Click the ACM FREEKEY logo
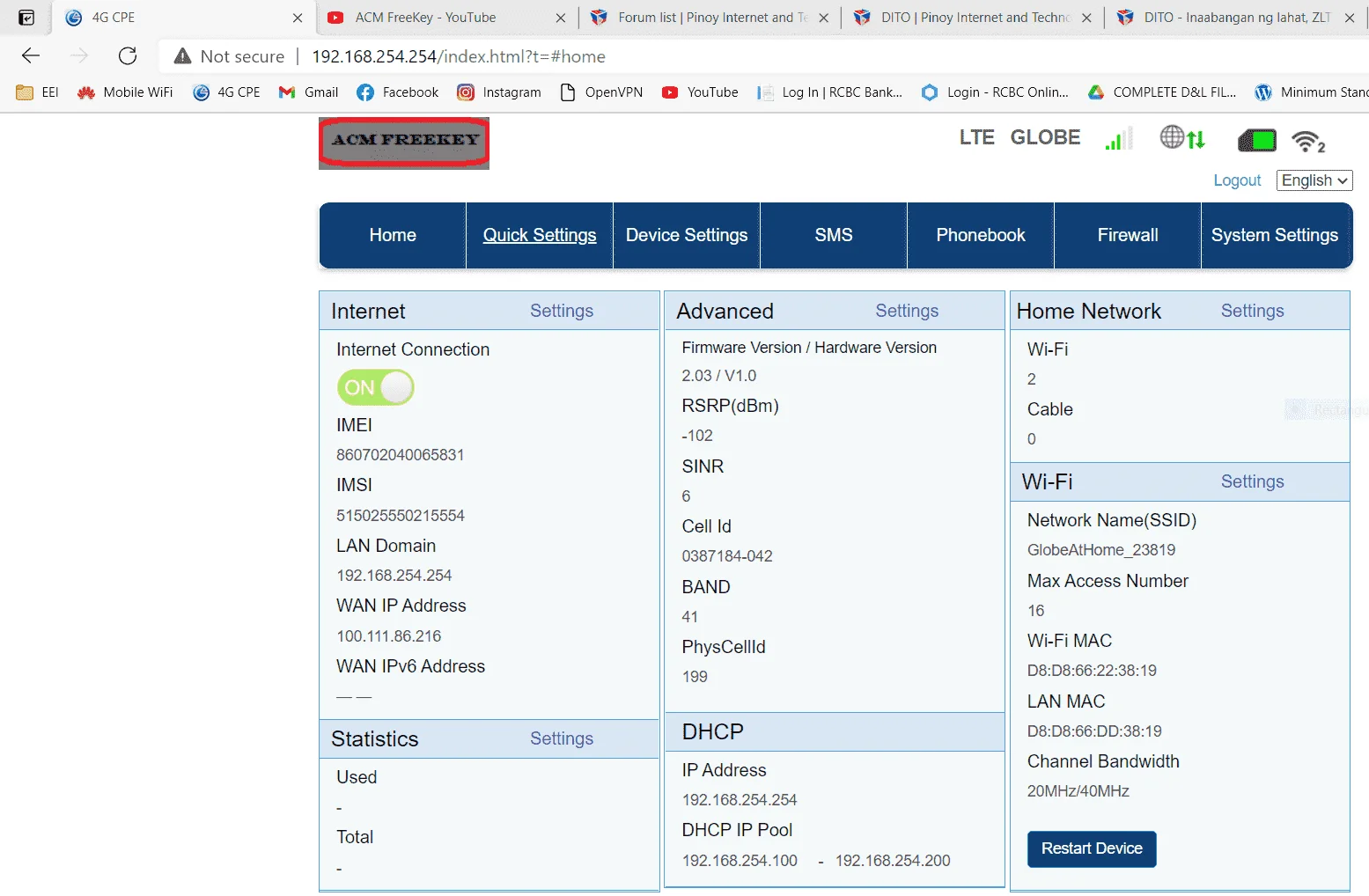 (x=404, y=143)
